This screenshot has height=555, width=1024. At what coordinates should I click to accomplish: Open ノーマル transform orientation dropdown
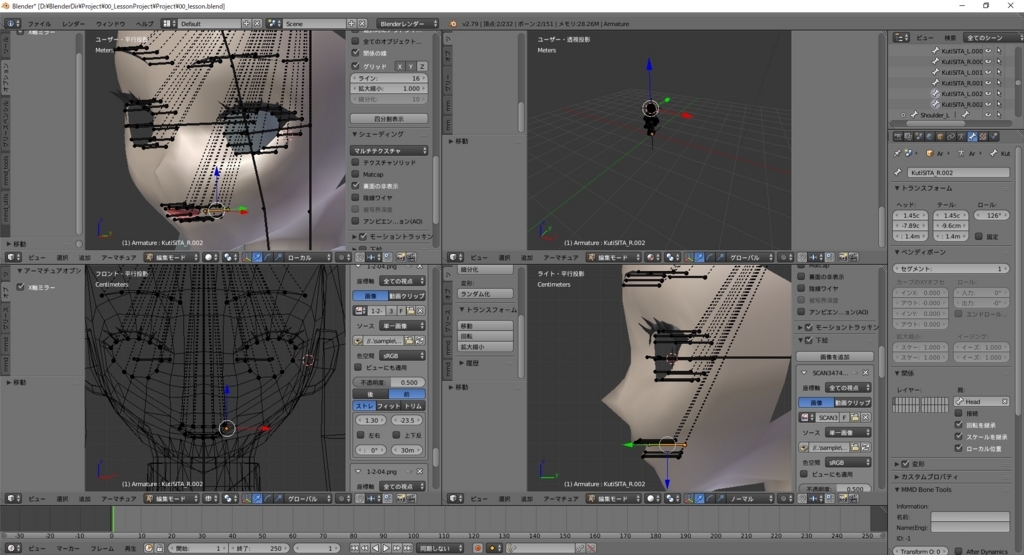coord(750,498)
